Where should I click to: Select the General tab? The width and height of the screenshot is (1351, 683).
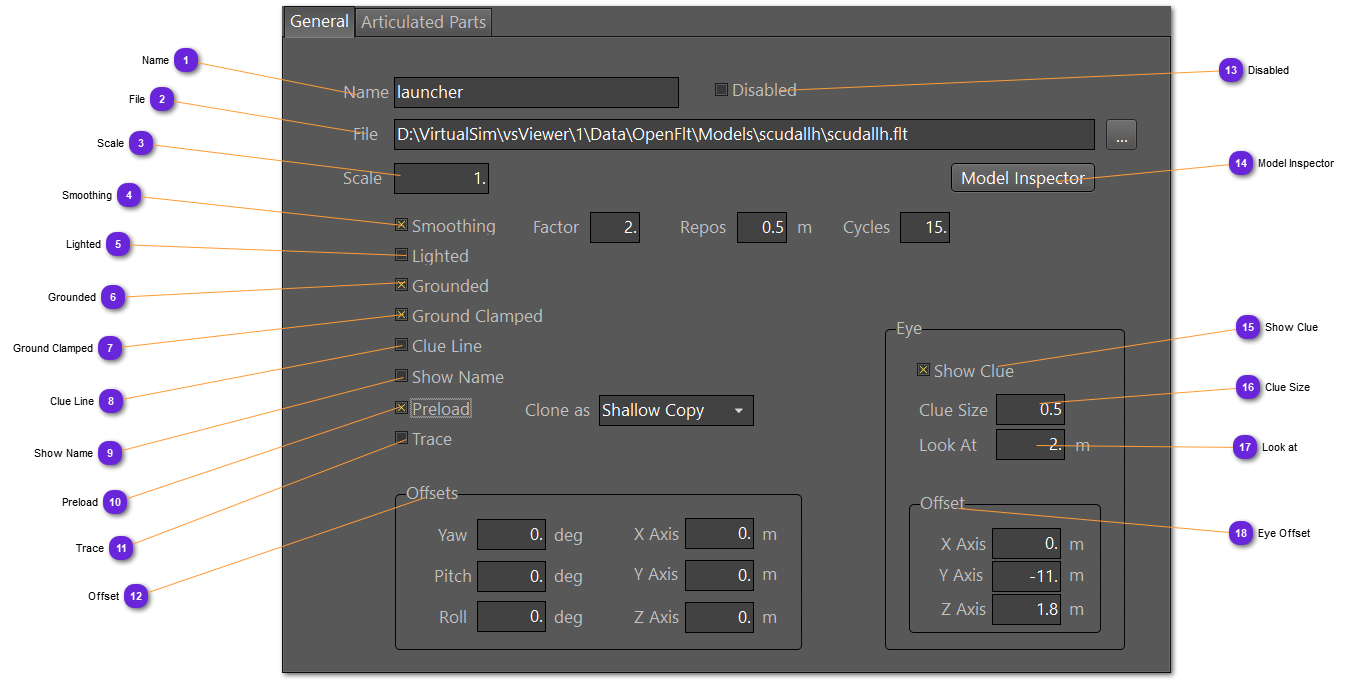(x=319, y=22)
